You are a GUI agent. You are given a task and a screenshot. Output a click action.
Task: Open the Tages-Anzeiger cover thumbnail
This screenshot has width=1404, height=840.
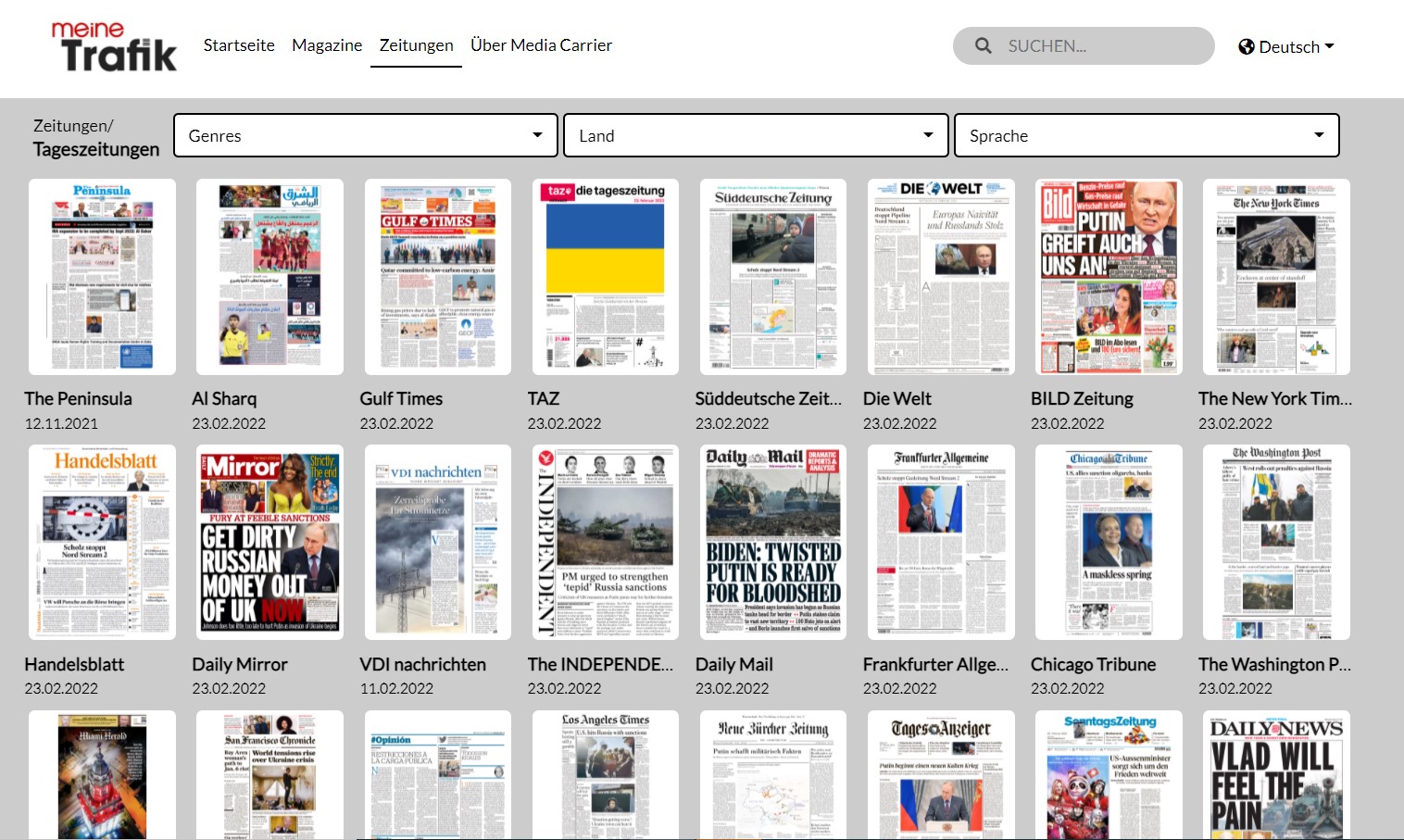[941, 775]
